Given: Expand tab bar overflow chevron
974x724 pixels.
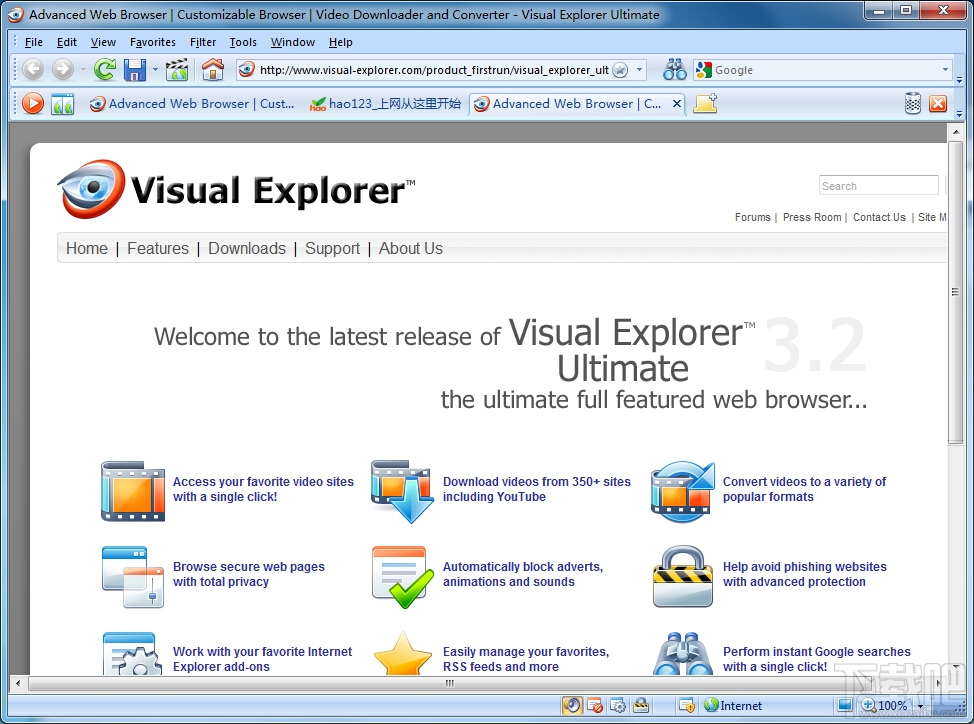Looking at the screenshot, I should [x=959, y=114].
